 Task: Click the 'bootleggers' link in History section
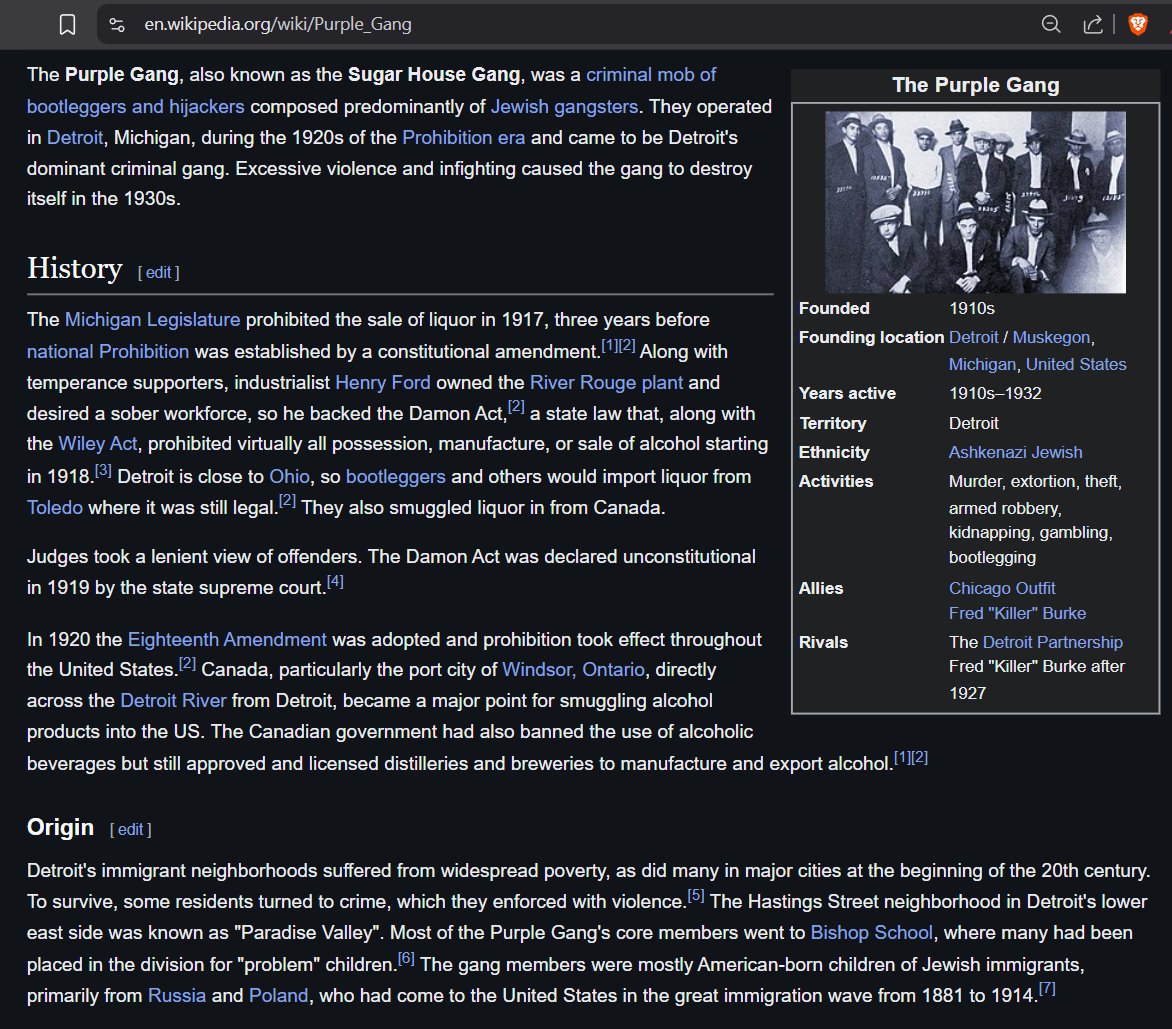click(395, 477)
